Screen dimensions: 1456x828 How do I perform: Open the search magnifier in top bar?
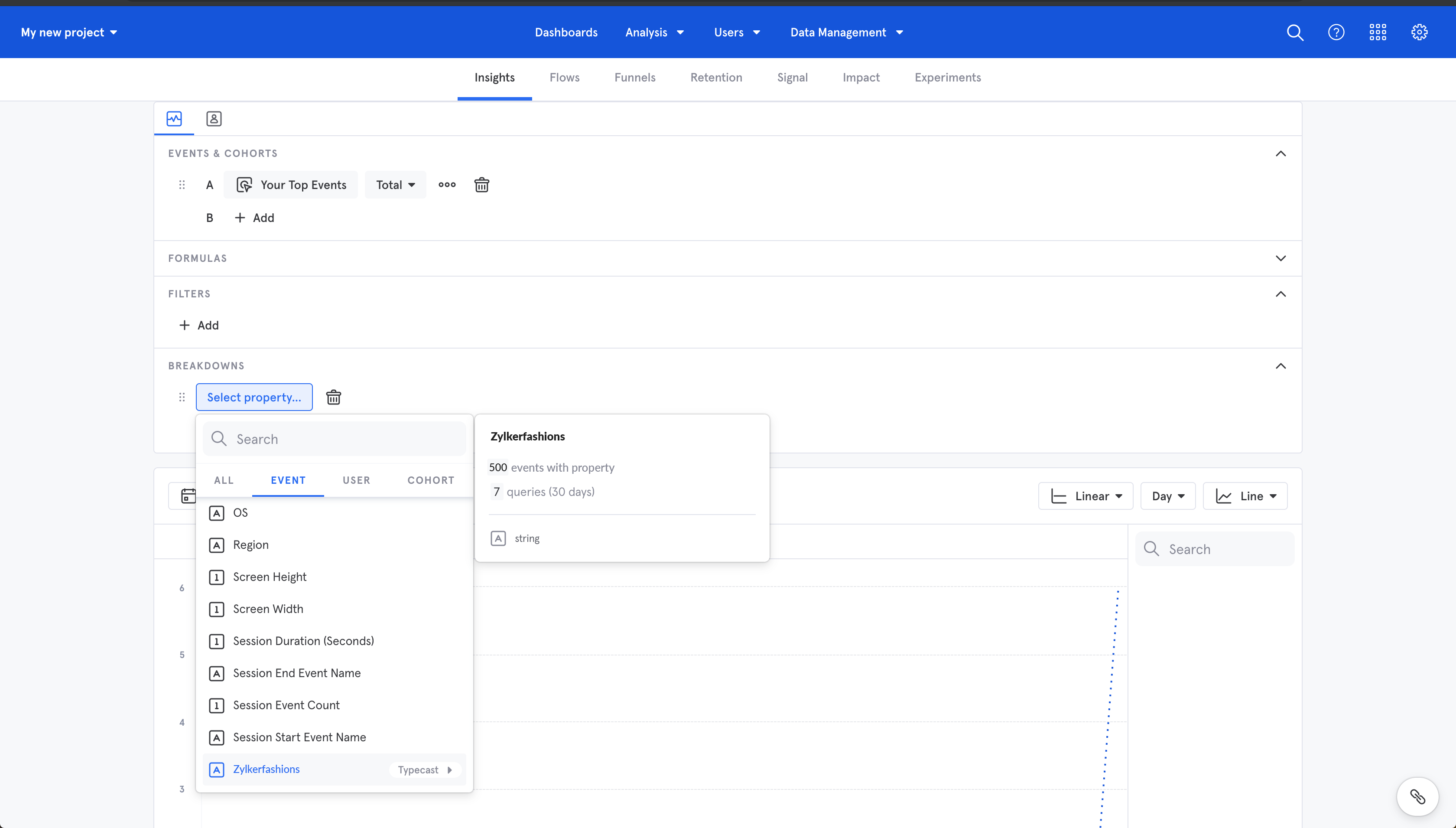tap(1295, 33)
